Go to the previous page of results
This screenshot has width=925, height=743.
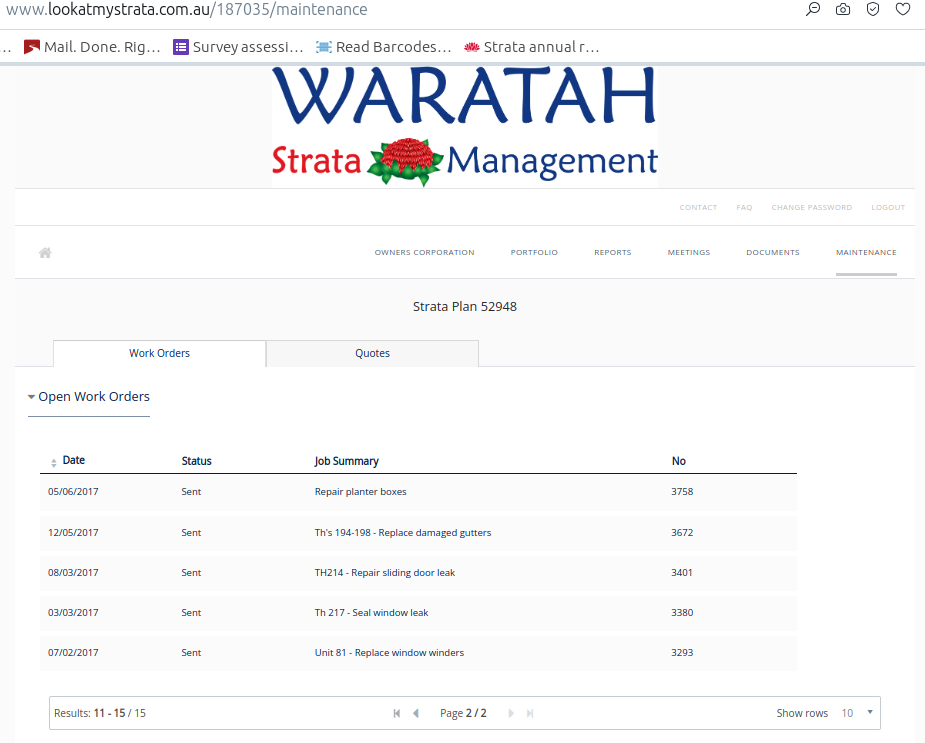pos(416,713)
